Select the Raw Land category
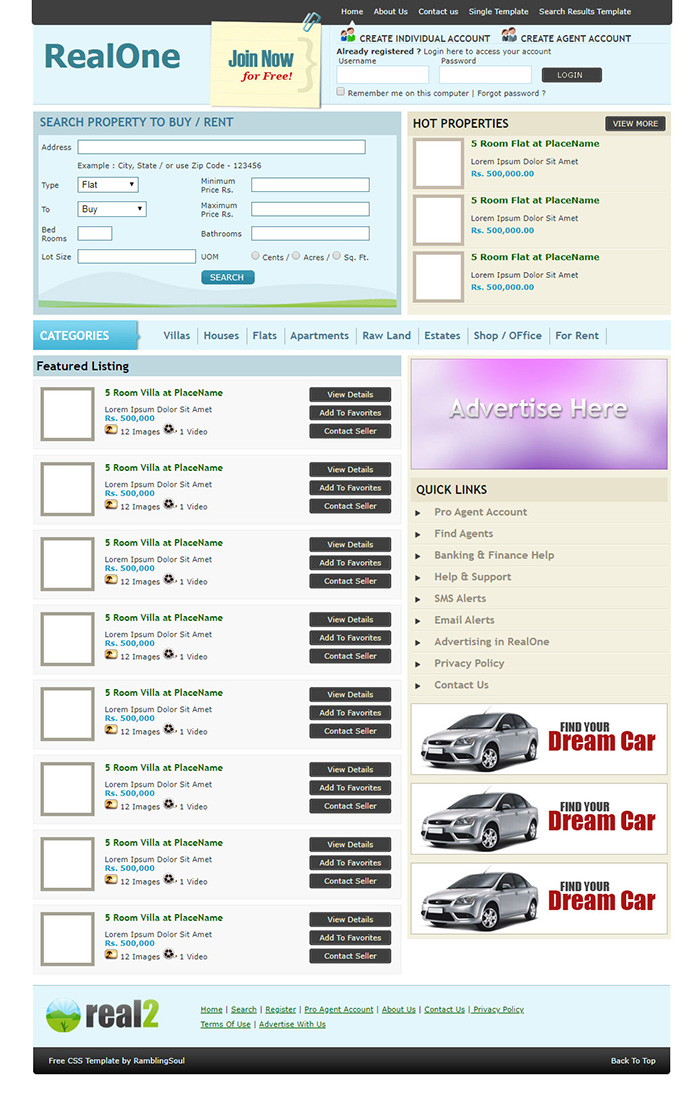Viewport: 700px width, 1108px height. pyautogui.click(x=386, y=336)
